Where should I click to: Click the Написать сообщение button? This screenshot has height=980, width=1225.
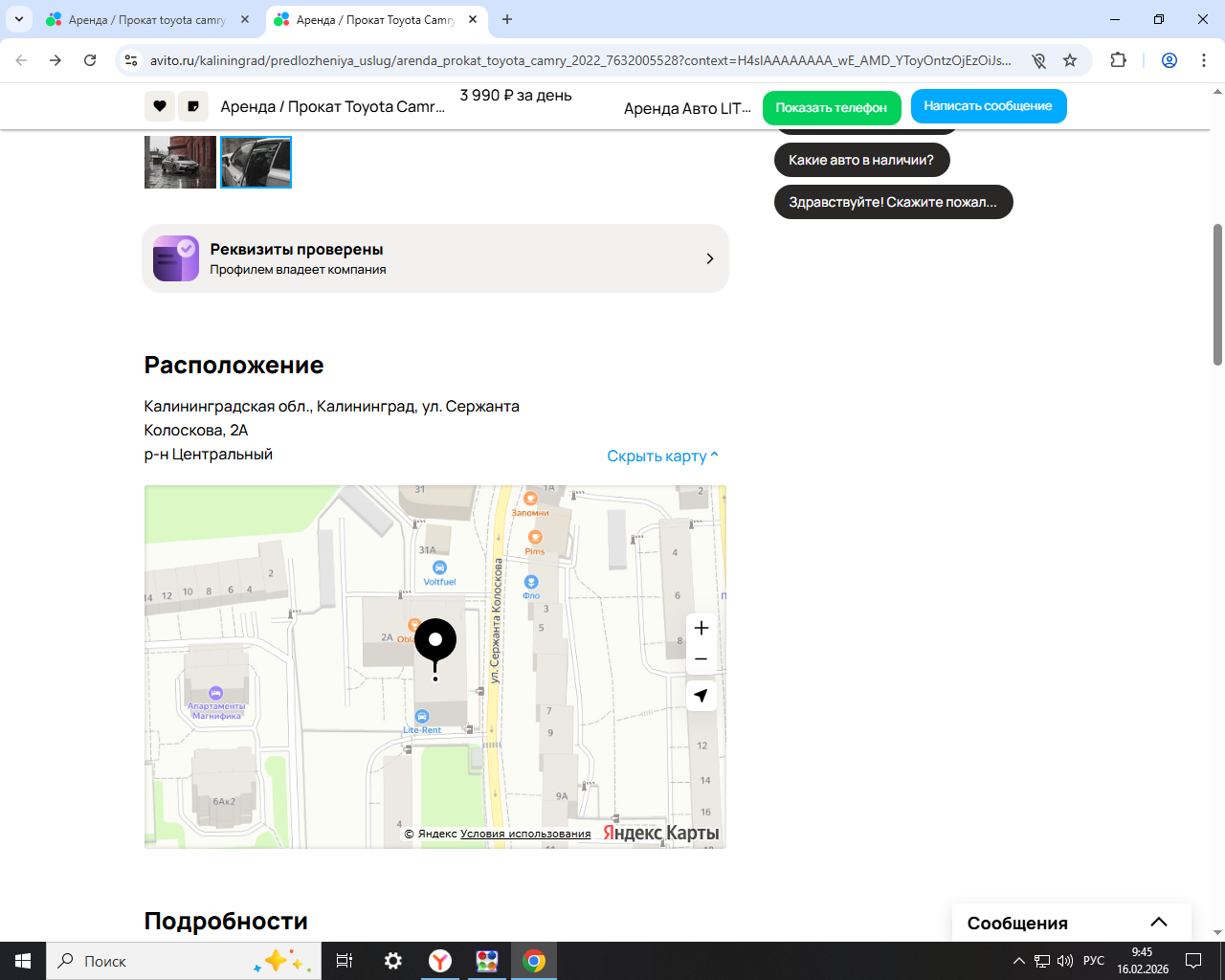[989, 106]
